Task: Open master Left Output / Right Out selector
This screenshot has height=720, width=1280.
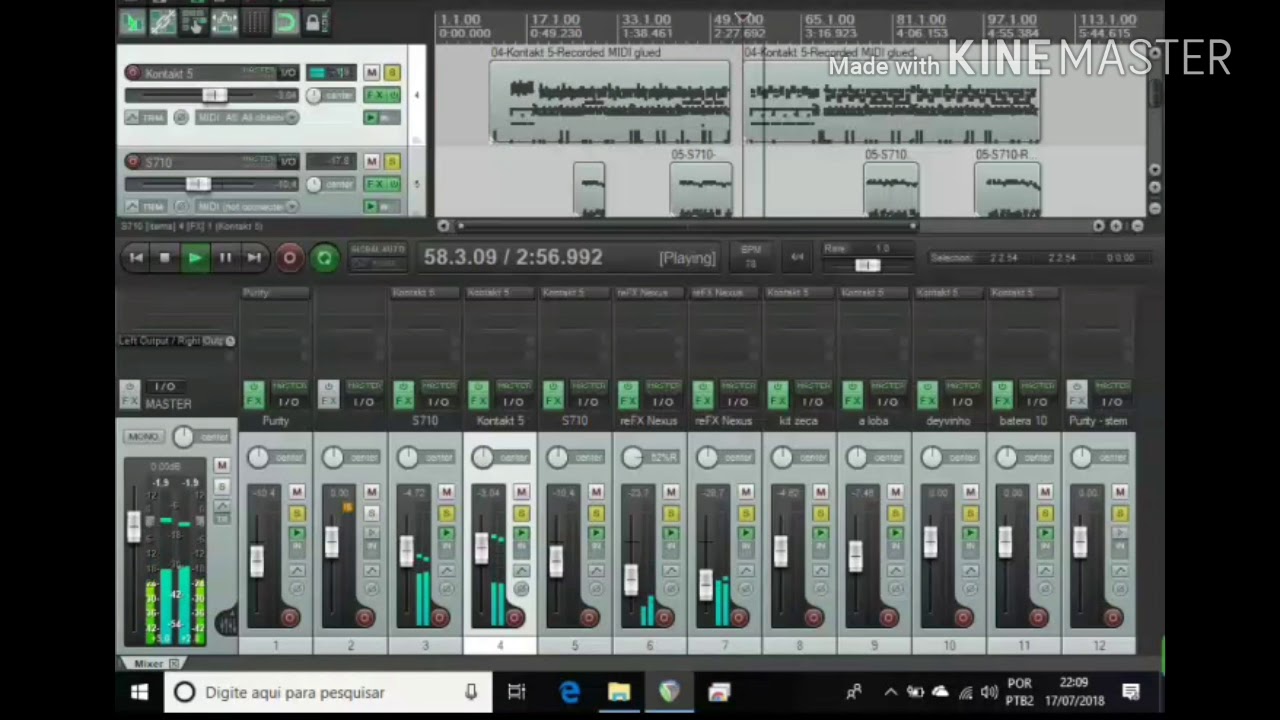Action: coord(176,341)
